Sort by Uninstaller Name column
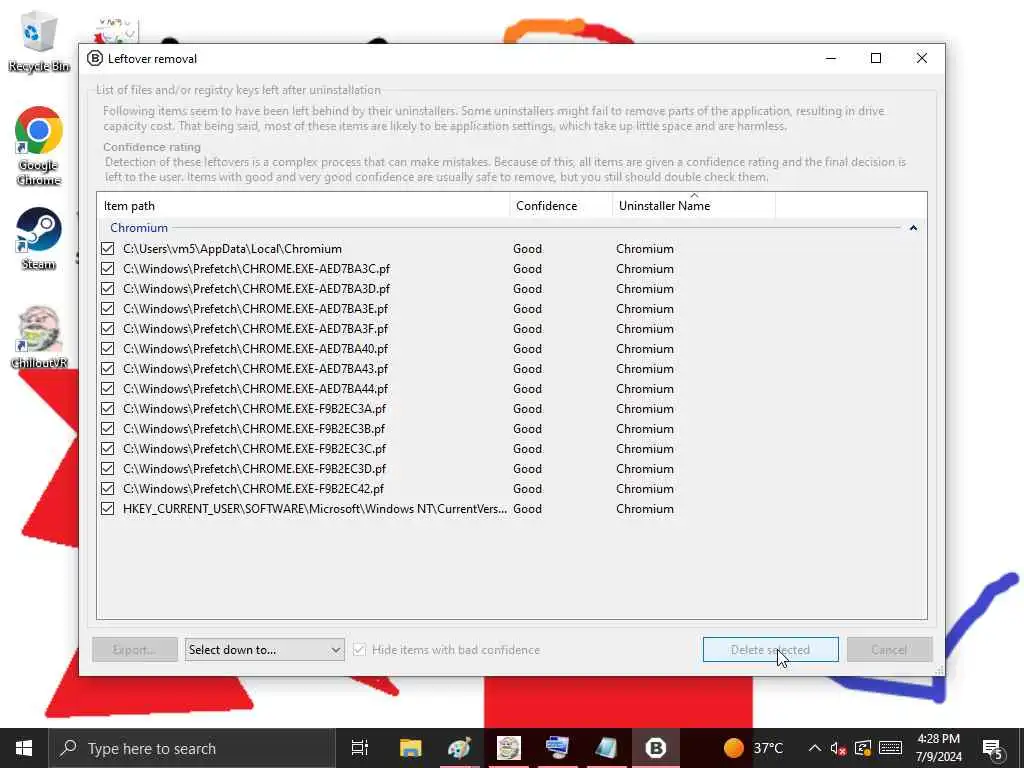The height and width of the screenshot is (768, 1024). [x=694, y=206]
